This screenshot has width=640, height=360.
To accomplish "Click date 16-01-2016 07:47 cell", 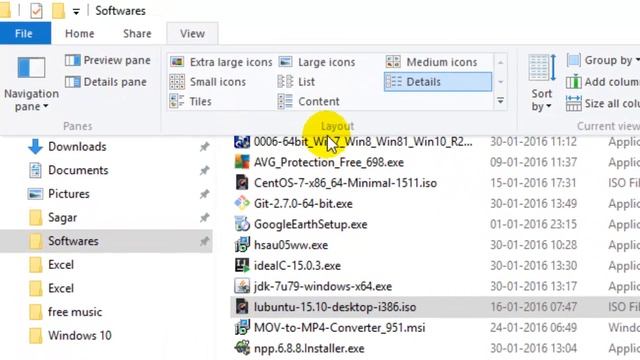I will tap(533, 307).
